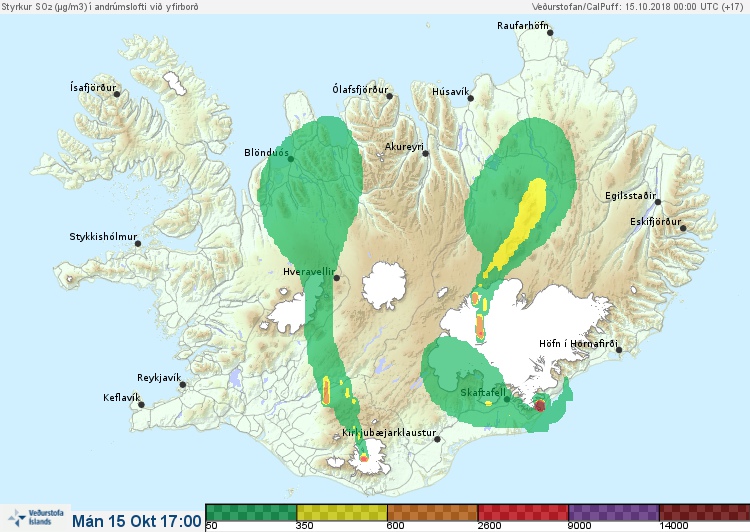Image resolution: width=750 pixels, height=532 pixels.
Task: Click the Reykjavík city marker dot
Action: 183,385
